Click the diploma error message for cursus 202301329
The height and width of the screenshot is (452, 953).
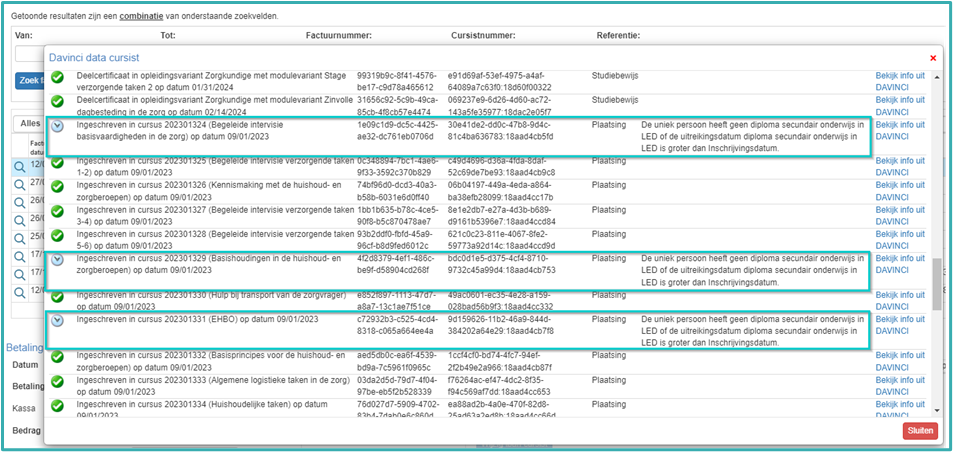(752, 270)
